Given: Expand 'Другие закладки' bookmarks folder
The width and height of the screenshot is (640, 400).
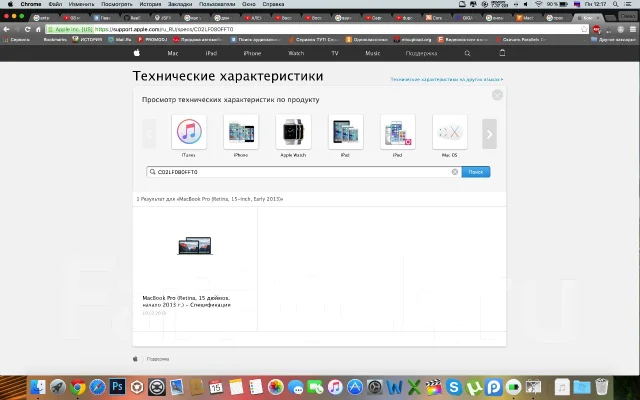Looking at the screenshot, I should [613, 40].
